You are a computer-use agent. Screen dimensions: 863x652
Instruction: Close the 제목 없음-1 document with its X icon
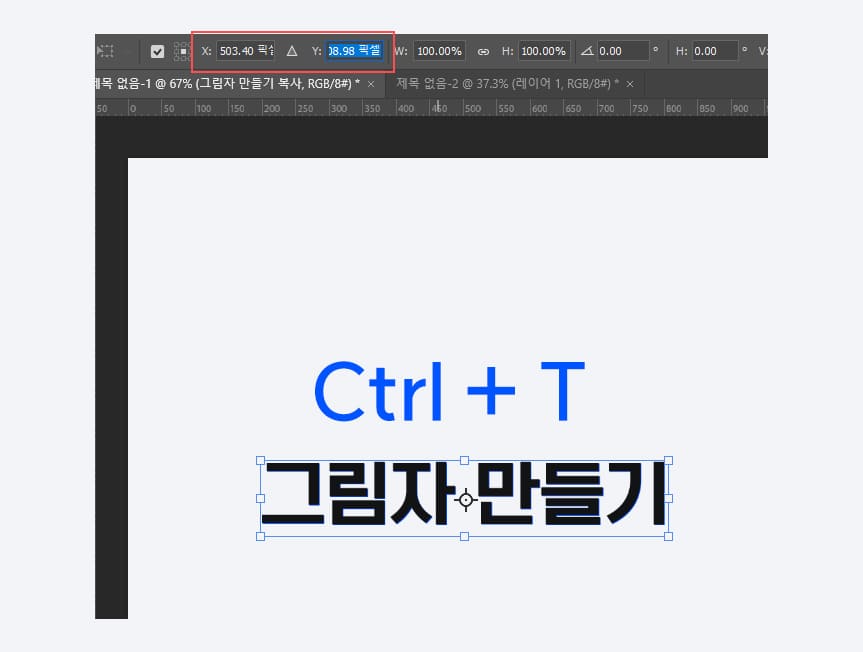pos(370,85)
